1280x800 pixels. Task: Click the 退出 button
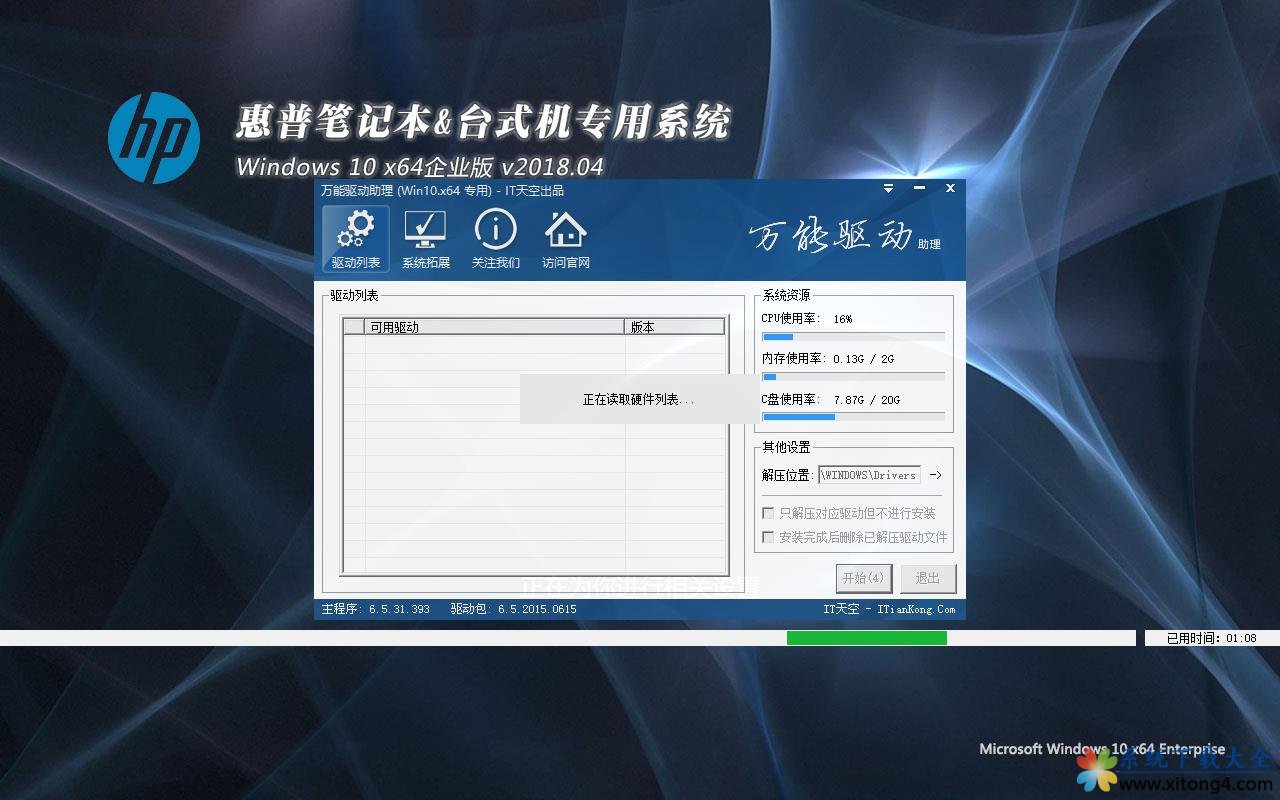click(x=927, y=578)
